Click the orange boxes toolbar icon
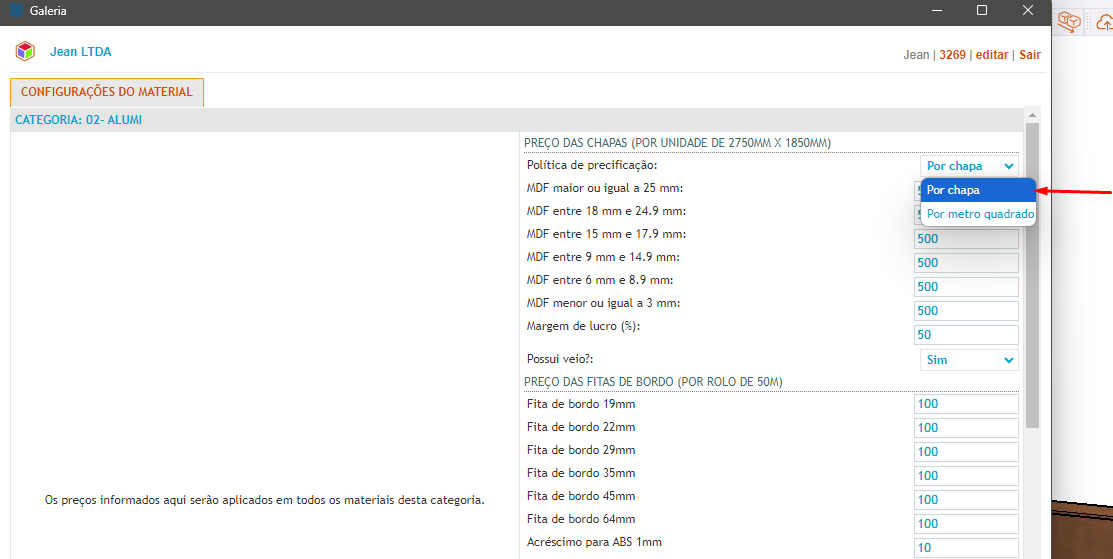The width and height of the screenshot is (1113, 559). tap(1071, 21)
